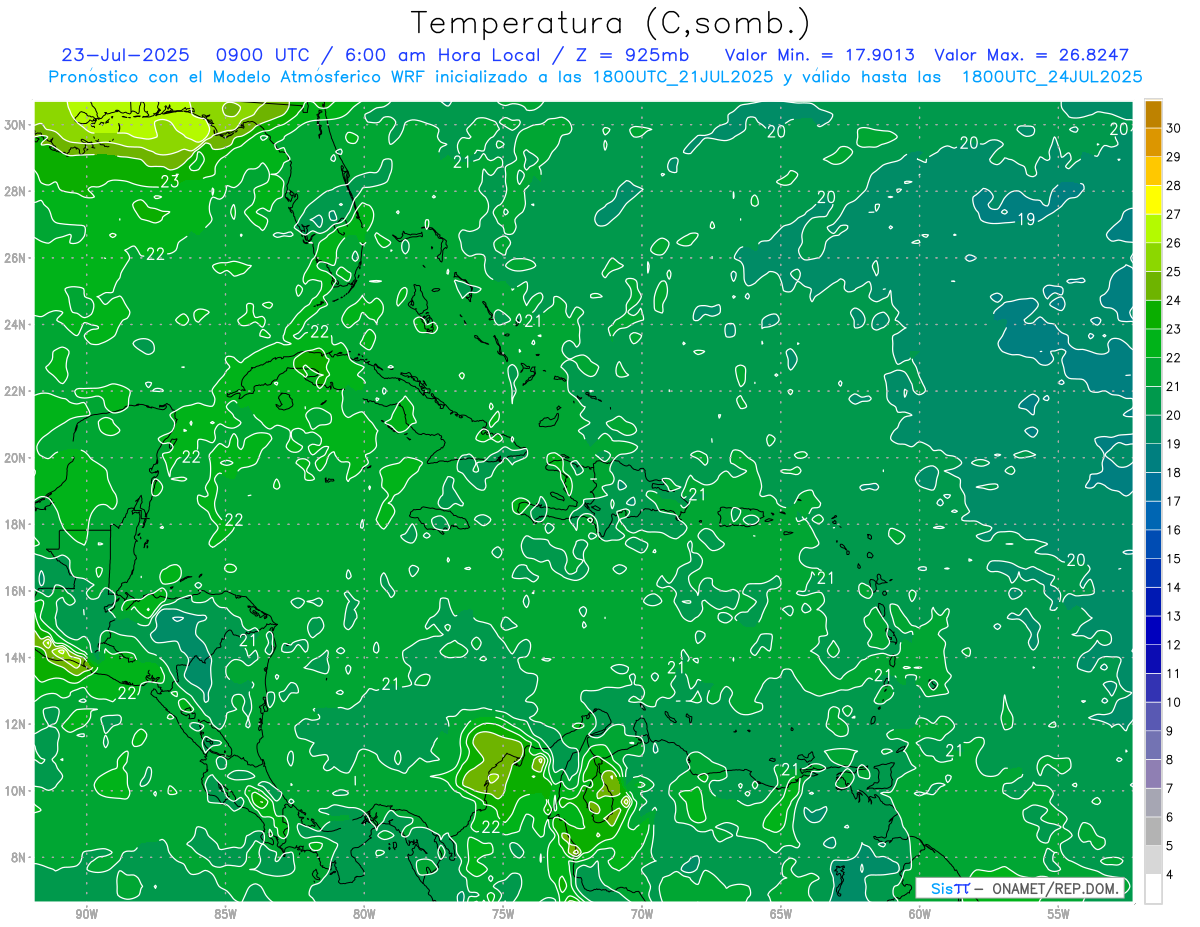Click the lavender legend swatch between 8 and 9
This screenshot has height=927, width=1200.
coord(1153,745)
